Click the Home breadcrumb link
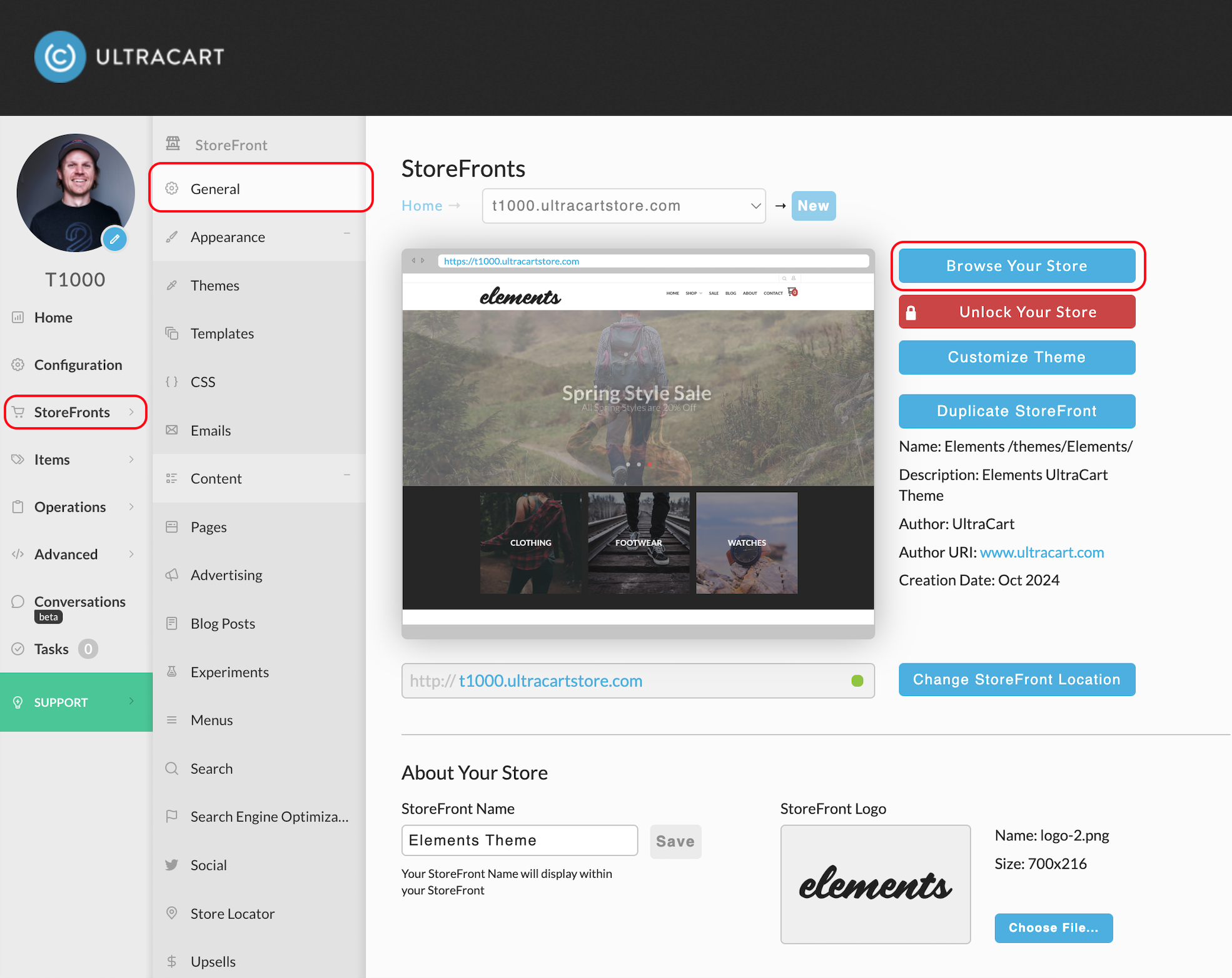1232x978 pixels. (422, 206)
